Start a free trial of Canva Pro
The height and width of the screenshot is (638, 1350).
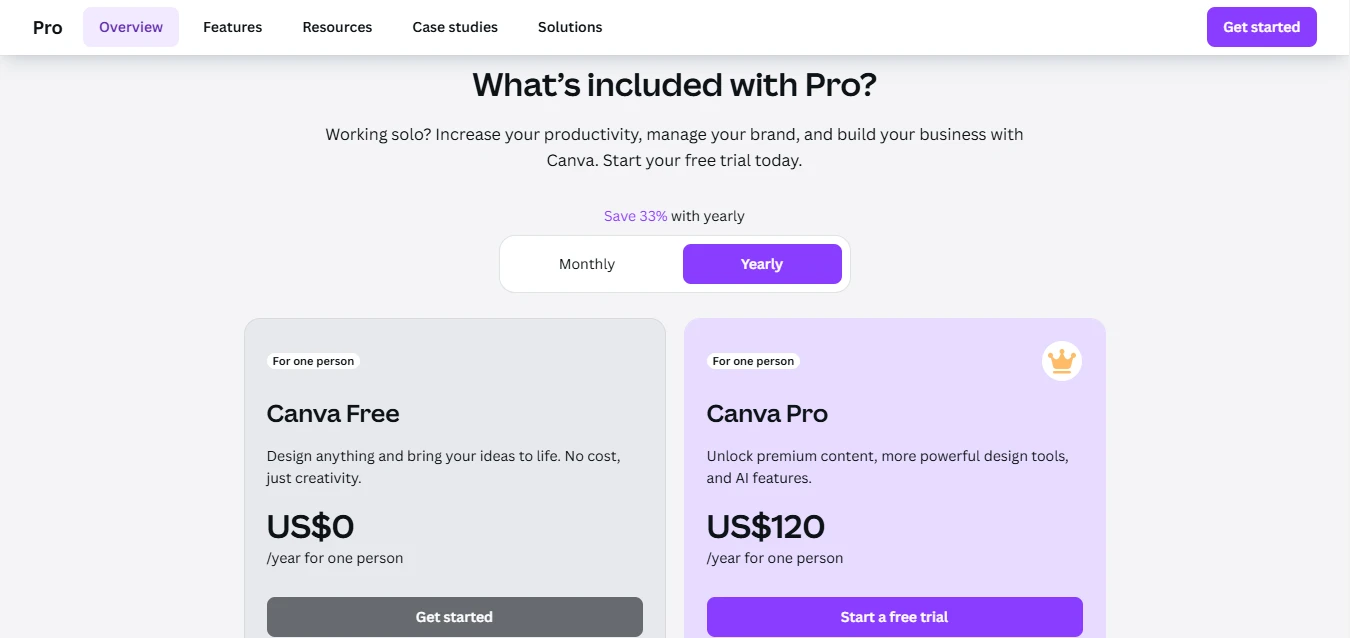[895, 617]
